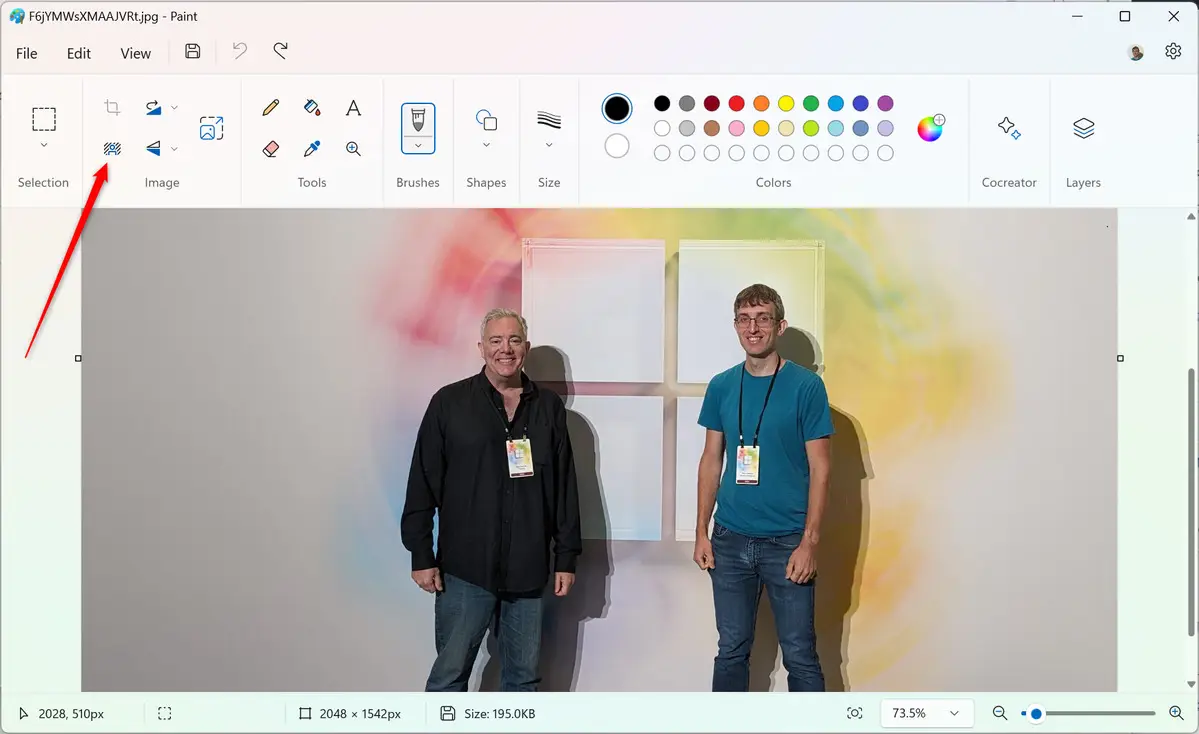The image size is (1199, 734).
Task: Click the Remove background icon
Action: pyautogui.click(x=112, y=149)
